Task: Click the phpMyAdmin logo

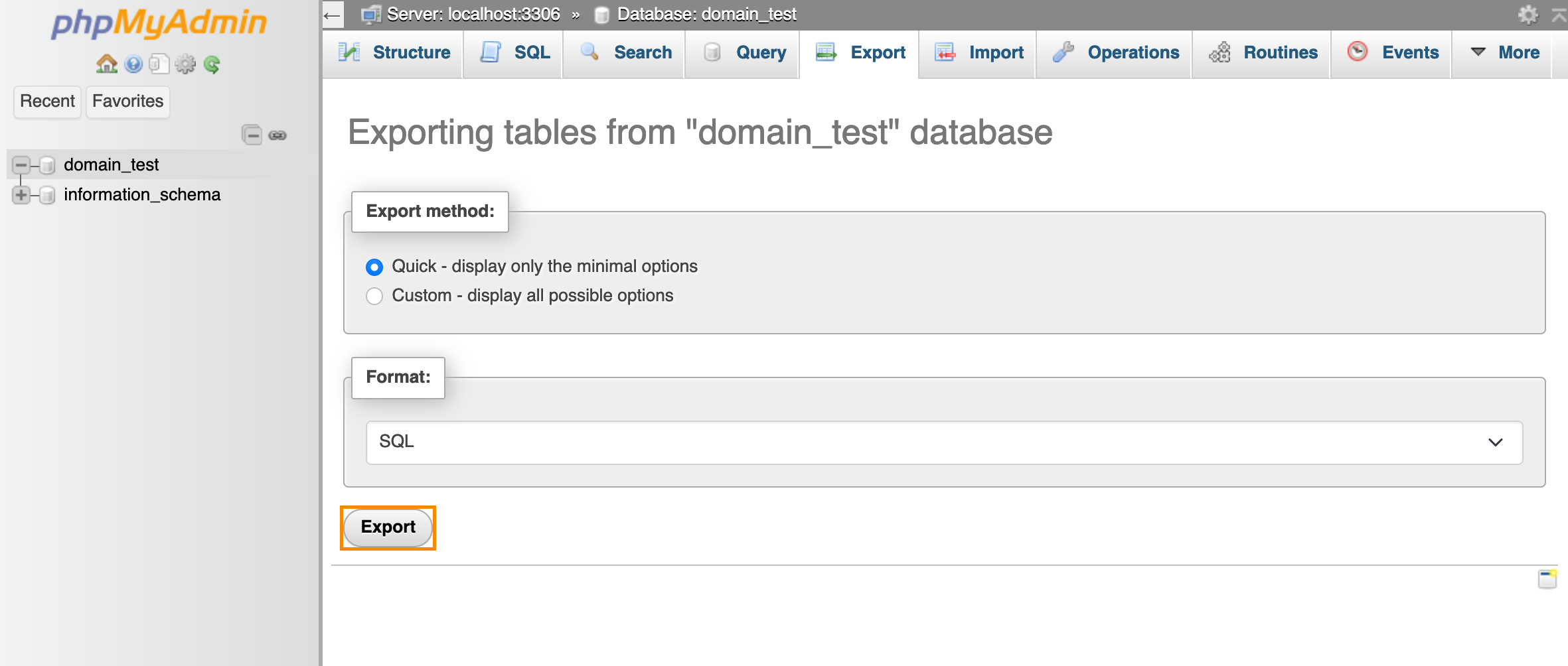Action: 159,23
